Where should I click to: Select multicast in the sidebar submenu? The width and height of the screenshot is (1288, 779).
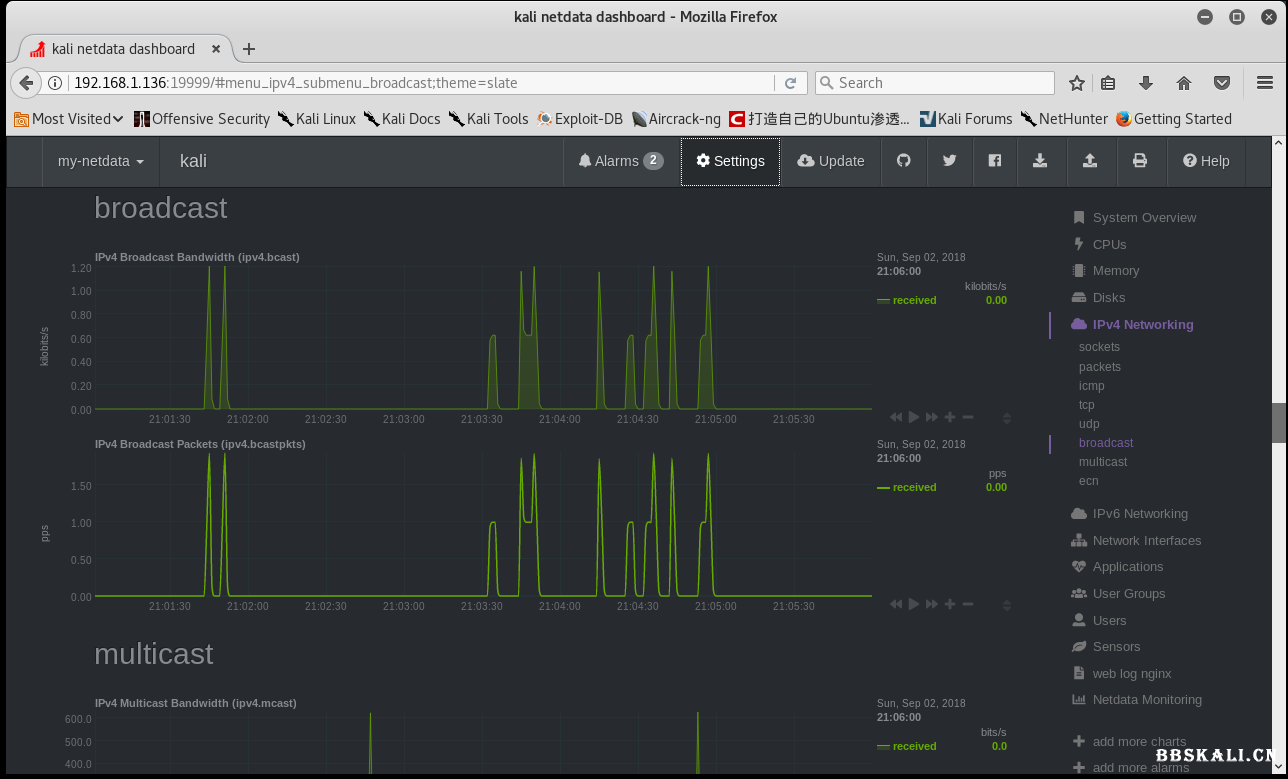tap(1102, 462)
